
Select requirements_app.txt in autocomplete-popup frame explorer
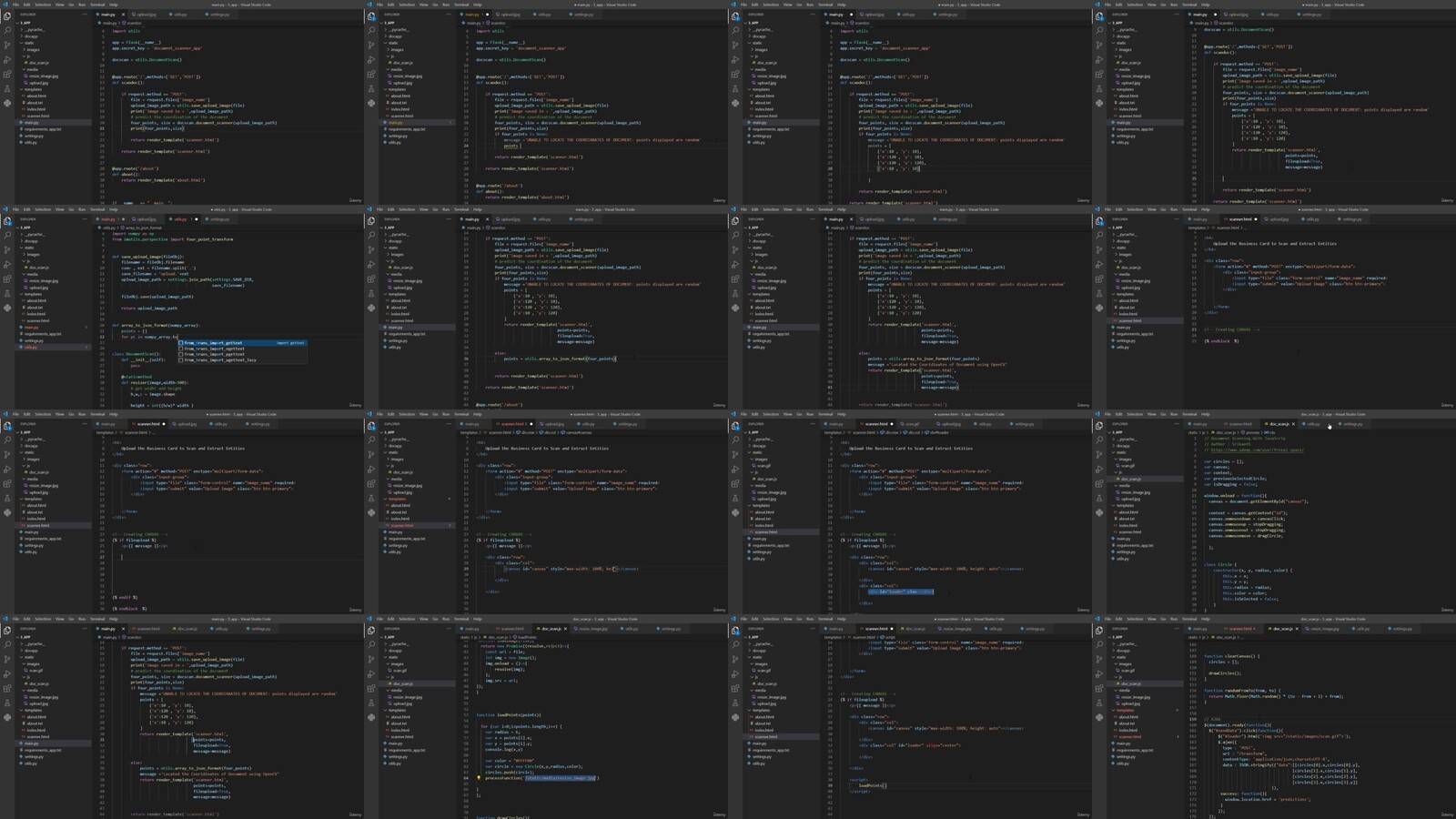click(x=43, y=334)
